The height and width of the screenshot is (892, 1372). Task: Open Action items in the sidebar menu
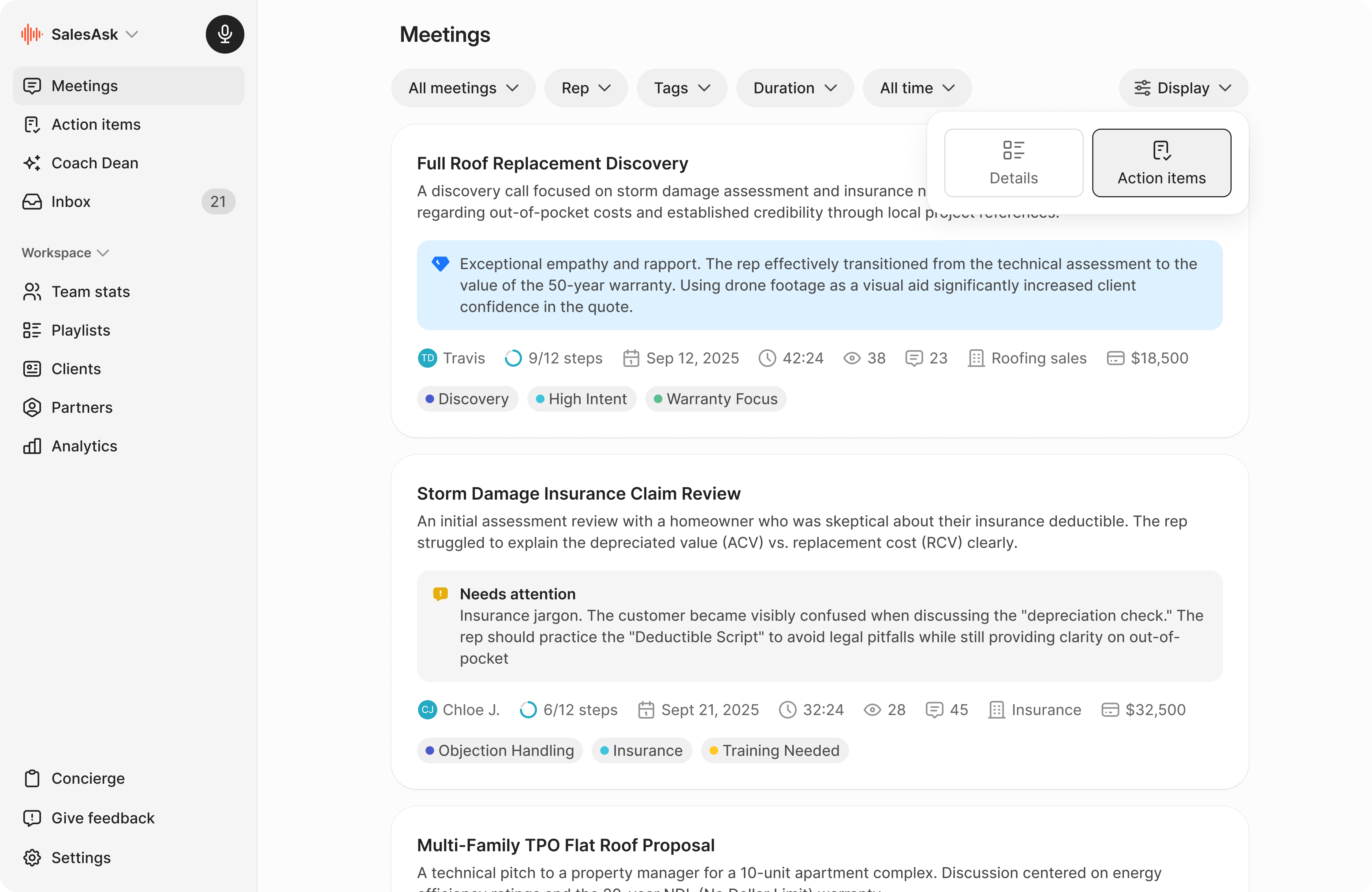(96, 125)
